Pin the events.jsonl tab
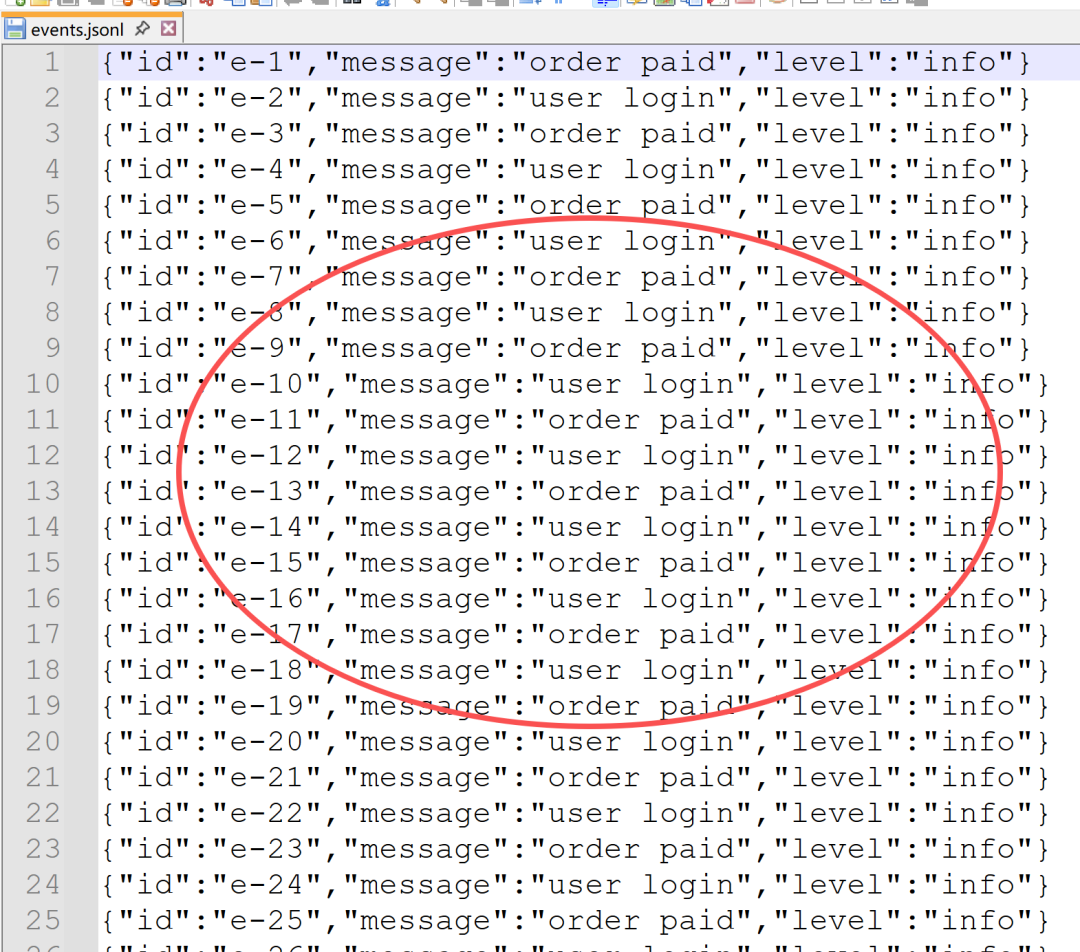 [142, 29]
